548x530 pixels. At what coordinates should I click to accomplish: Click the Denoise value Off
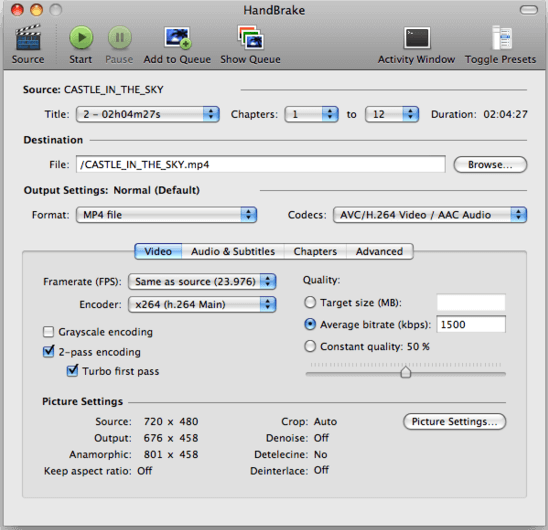321,438
